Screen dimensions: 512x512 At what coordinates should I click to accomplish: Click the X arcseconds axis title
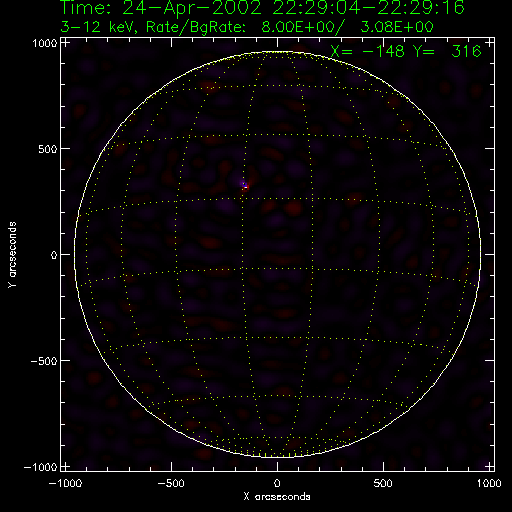click(277, 497)
